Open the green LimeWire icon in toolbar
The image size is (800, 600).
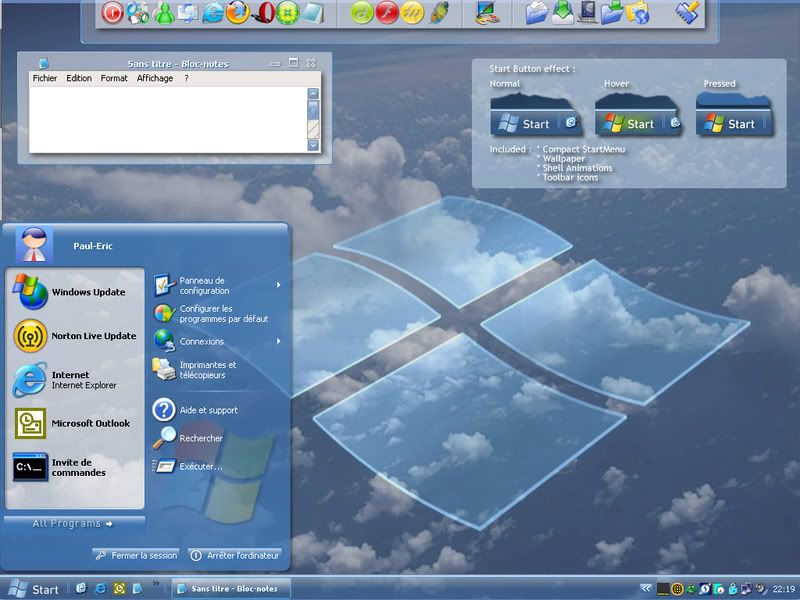tap(287, 13)
